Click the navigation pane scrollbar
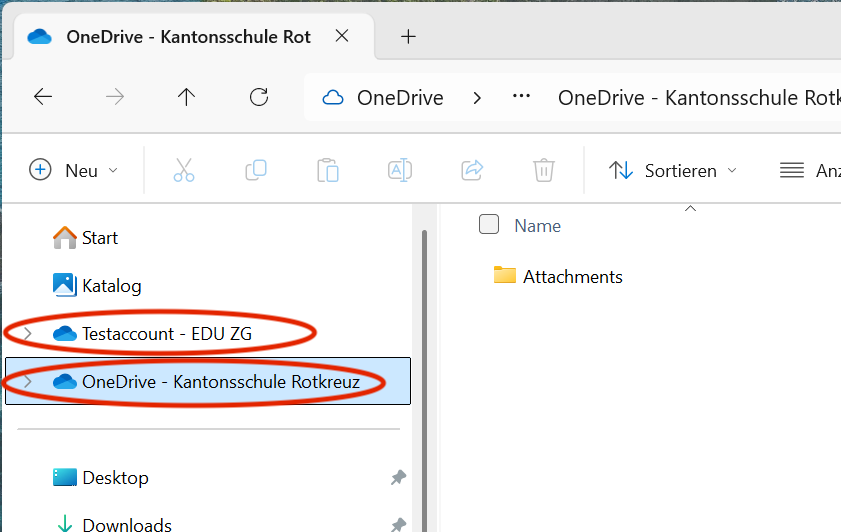Image resolution: width=841 pixels, height=532 pixels. pyautogui.click(x=424, y=381)
